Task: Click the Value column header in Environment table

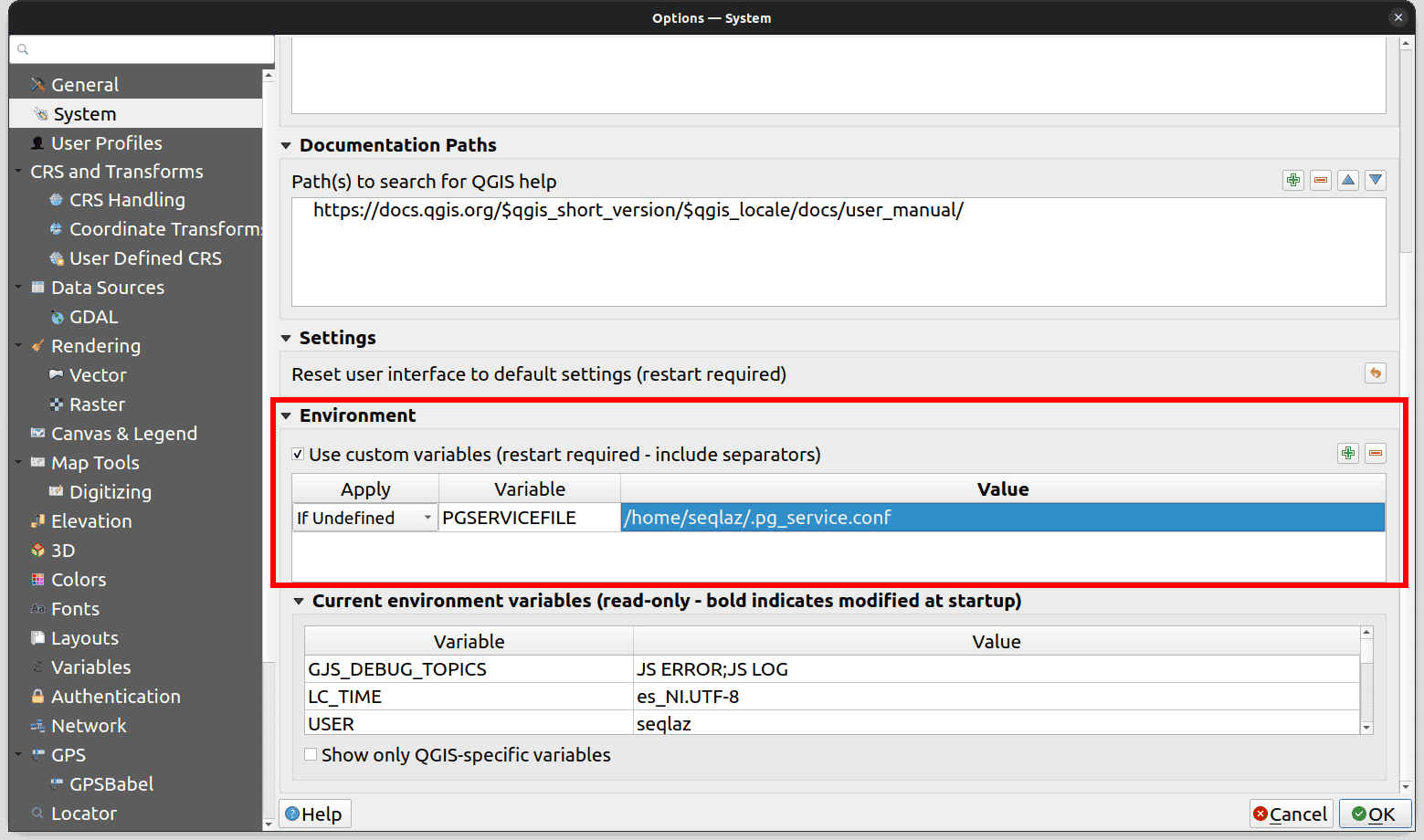Action: tap(1003, 488)
